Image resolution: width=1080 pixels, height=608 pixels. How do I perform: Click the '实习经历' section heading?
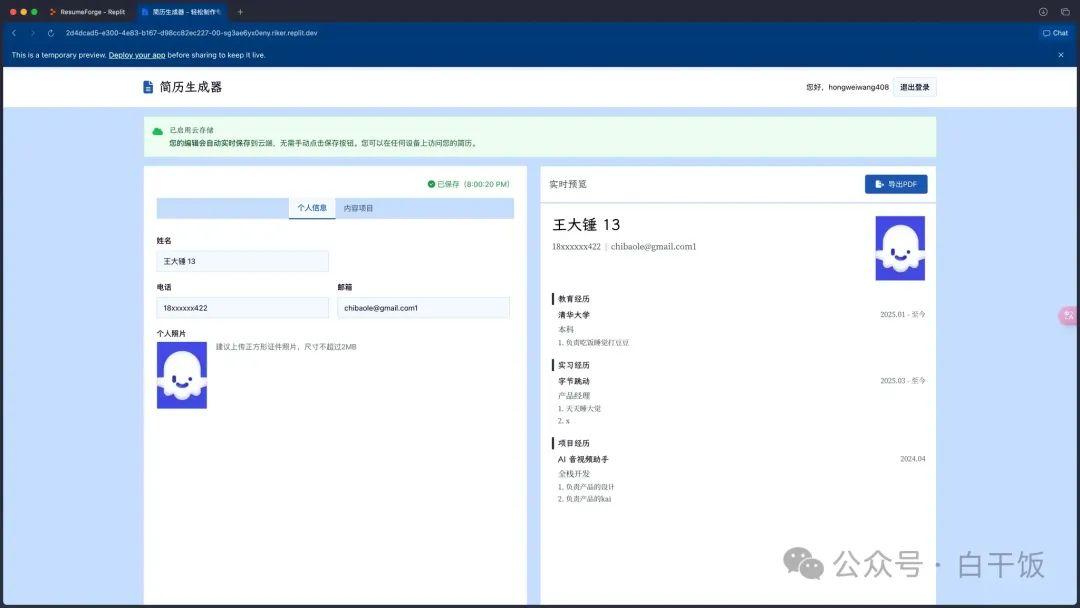tap(574, 365)
